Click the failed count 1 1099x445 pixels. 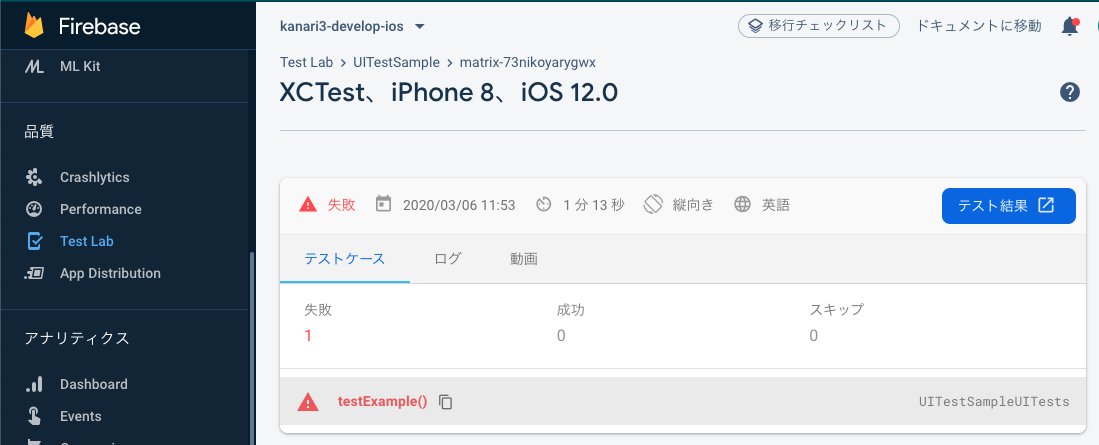pyautogui.click(x=308, y=336)
